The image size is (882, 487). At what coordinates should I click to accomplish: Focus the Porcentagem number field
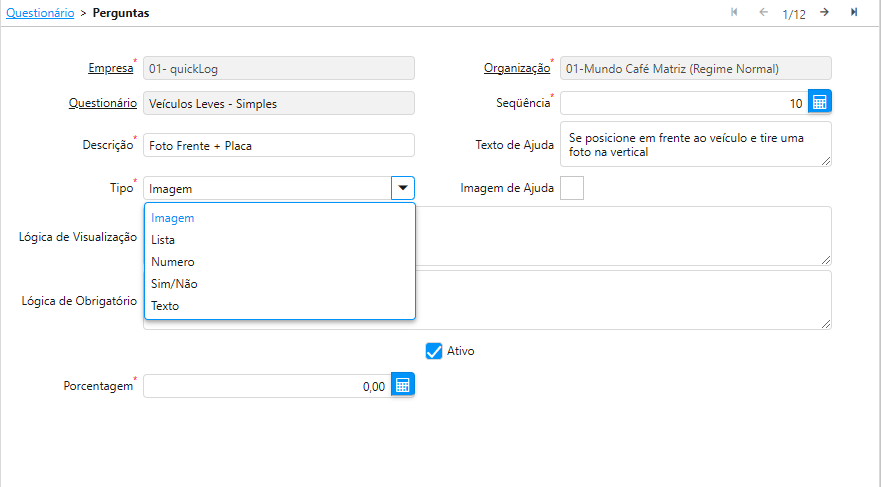click(x=265, y=386)
